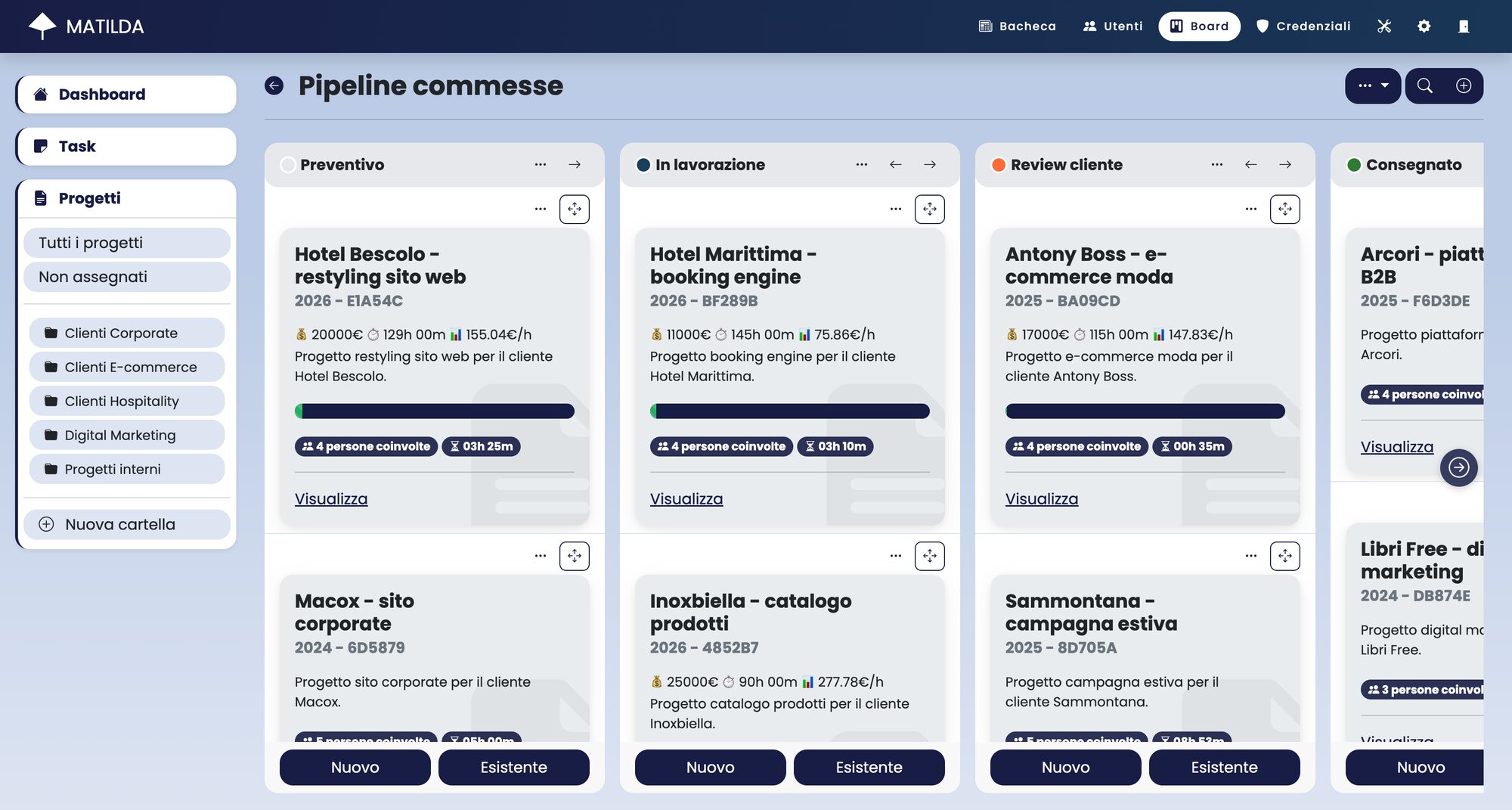This screenshot has width=1512, height=810.
Task: Open Review cliente column options menu
Action: point(1217,164)
